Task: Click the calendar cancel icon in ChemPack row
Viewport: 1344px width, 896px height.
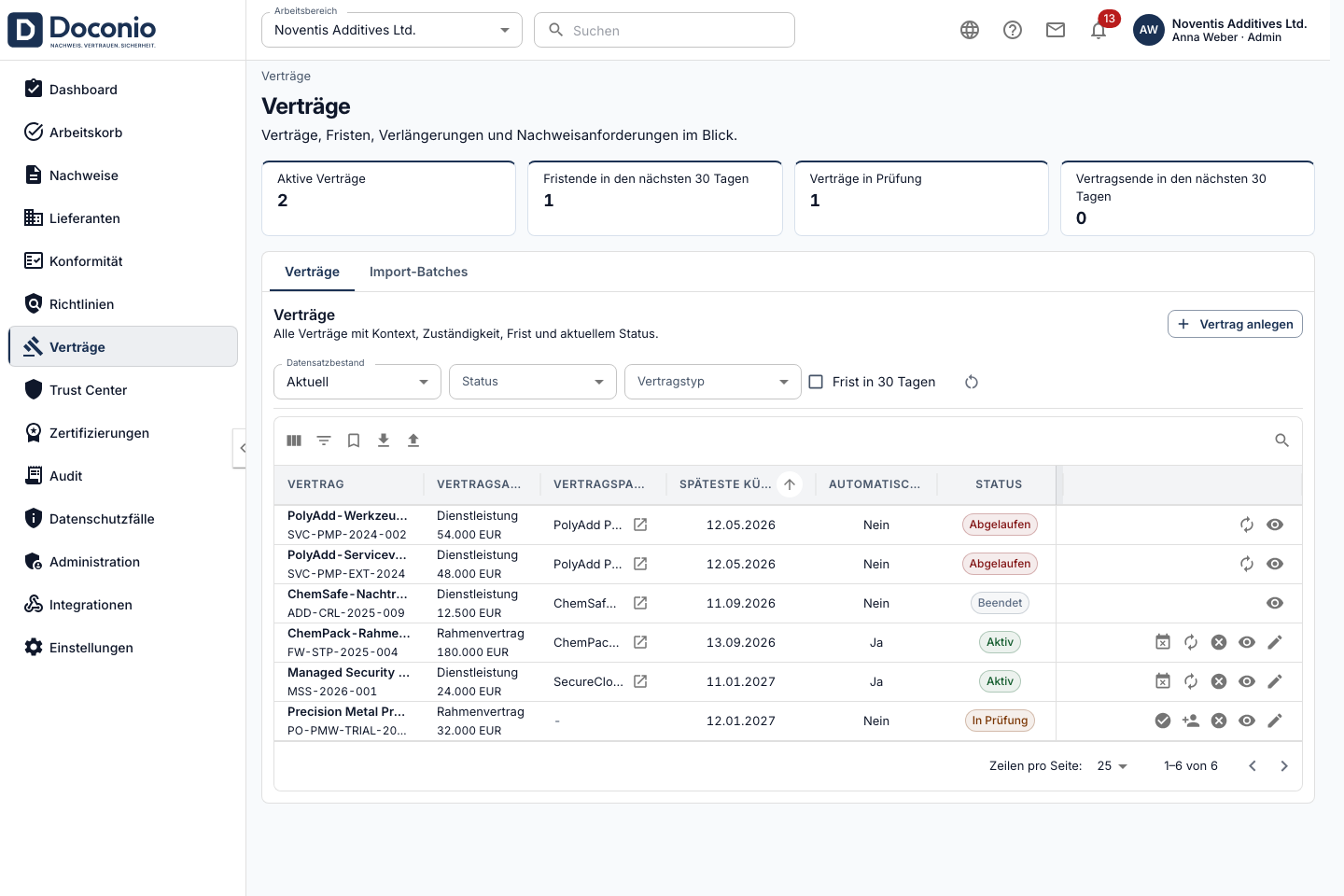Action: tap(1163, 642)
